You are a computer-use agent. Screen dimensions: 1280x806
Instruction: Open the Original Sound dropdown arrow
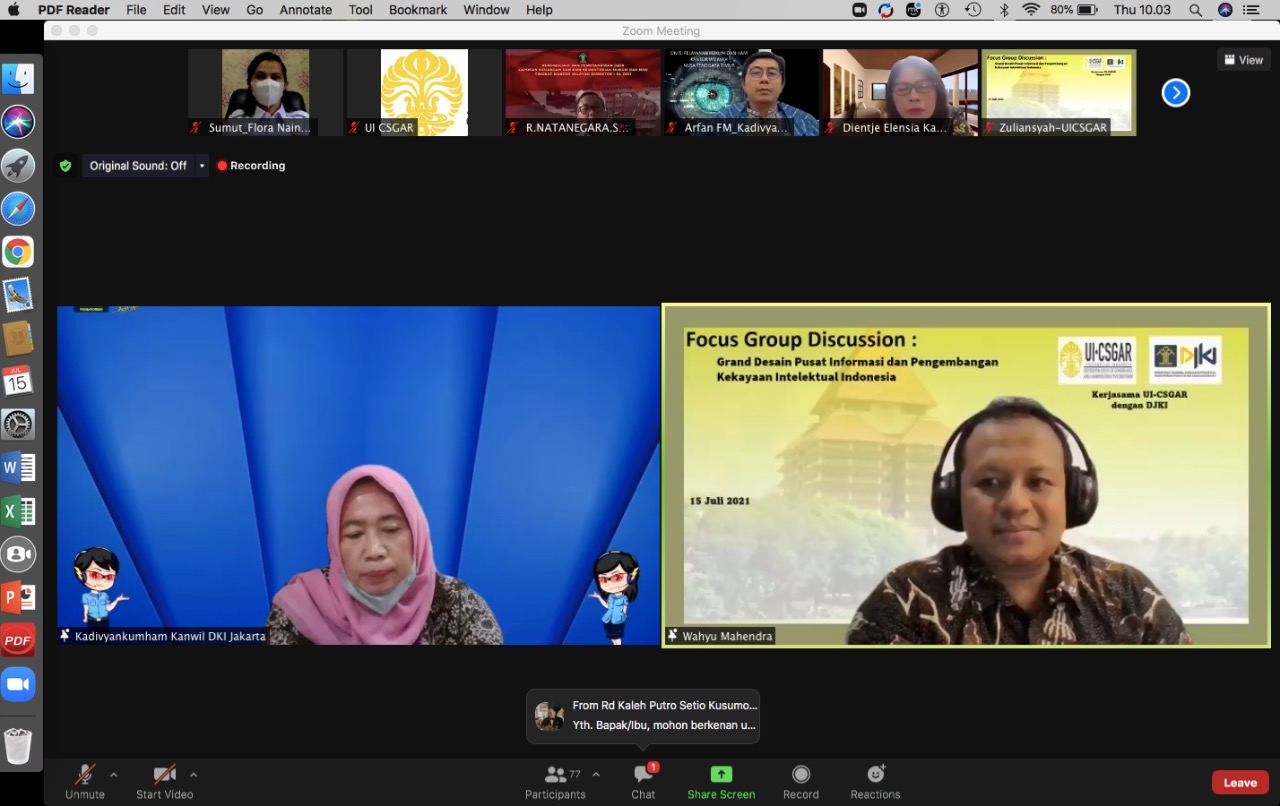(202, 166)
